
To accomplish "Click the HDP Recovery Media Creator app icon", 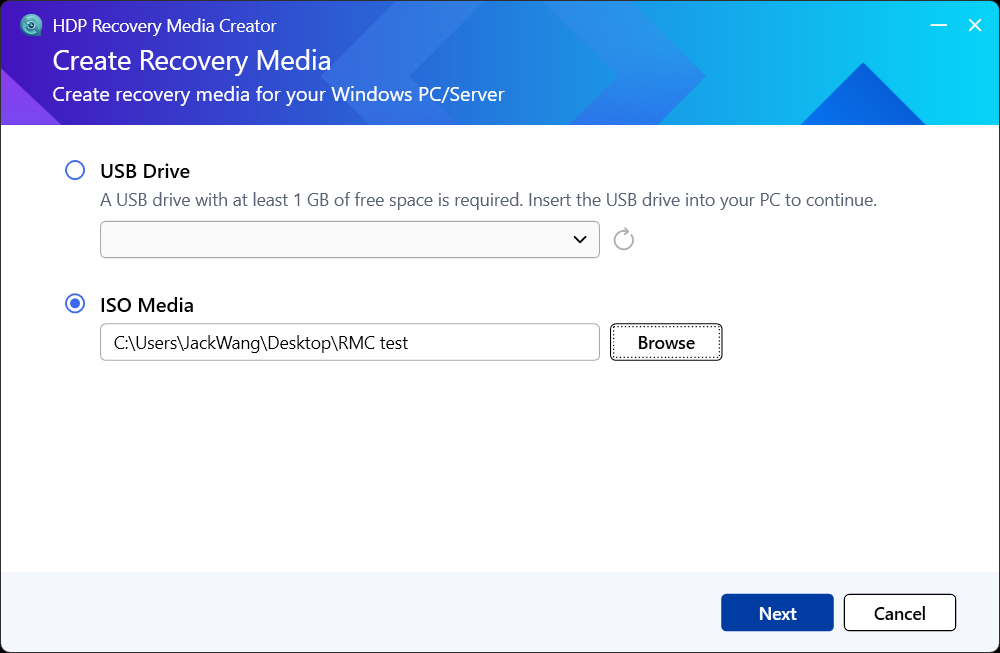I will (x=31, y=26).
